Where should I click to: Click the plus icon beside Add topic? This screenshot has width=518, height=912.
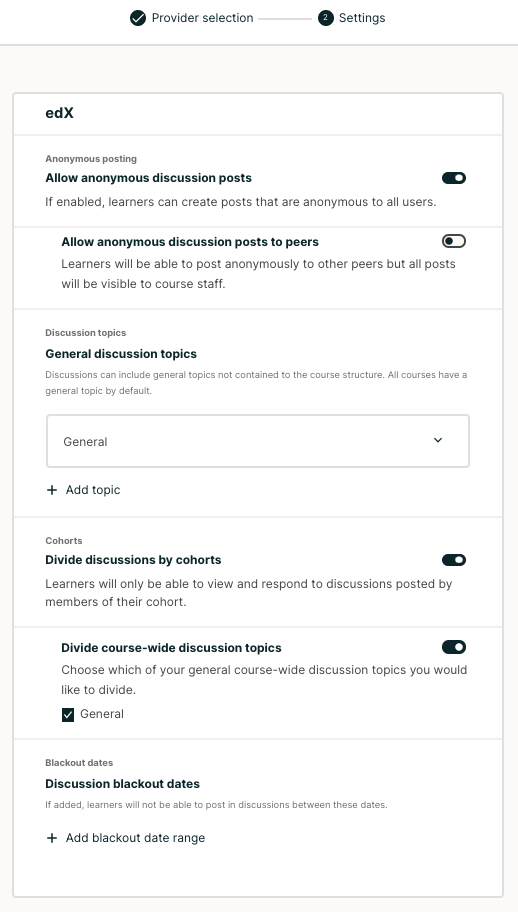pyautogui.click(x=52, y=490)
